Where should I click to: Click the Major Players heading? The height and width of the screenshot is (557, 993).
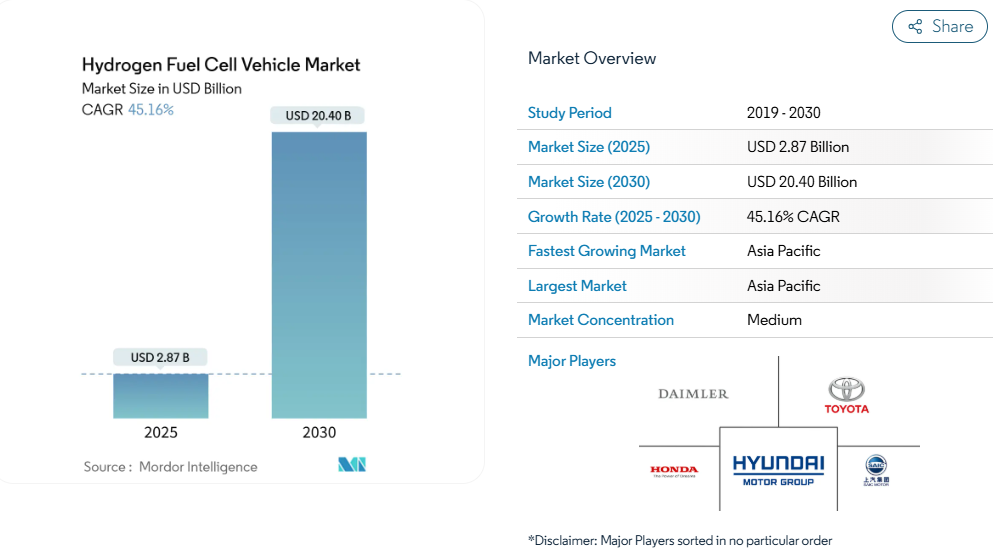tap(571, 361)
